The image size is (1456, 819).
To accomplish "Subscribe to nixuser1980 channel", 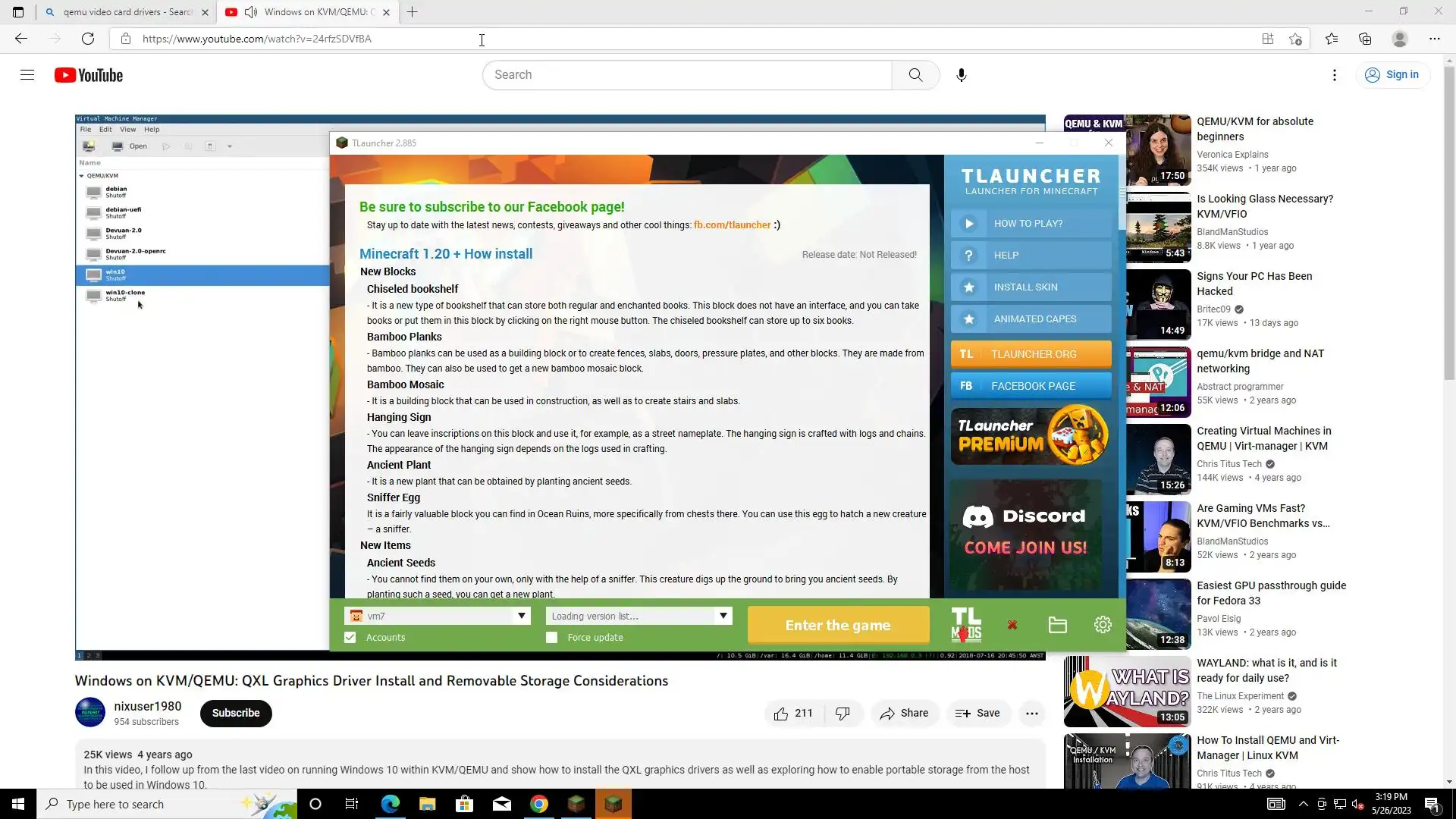I will tap(236, 713).
